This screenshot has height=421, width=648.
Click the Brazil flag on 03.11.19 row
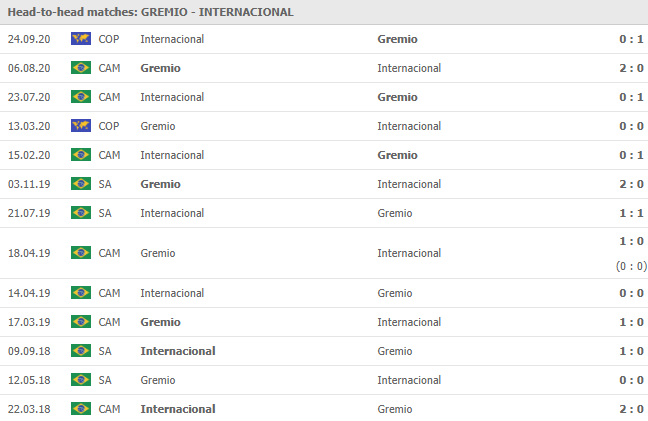point(81,184)
